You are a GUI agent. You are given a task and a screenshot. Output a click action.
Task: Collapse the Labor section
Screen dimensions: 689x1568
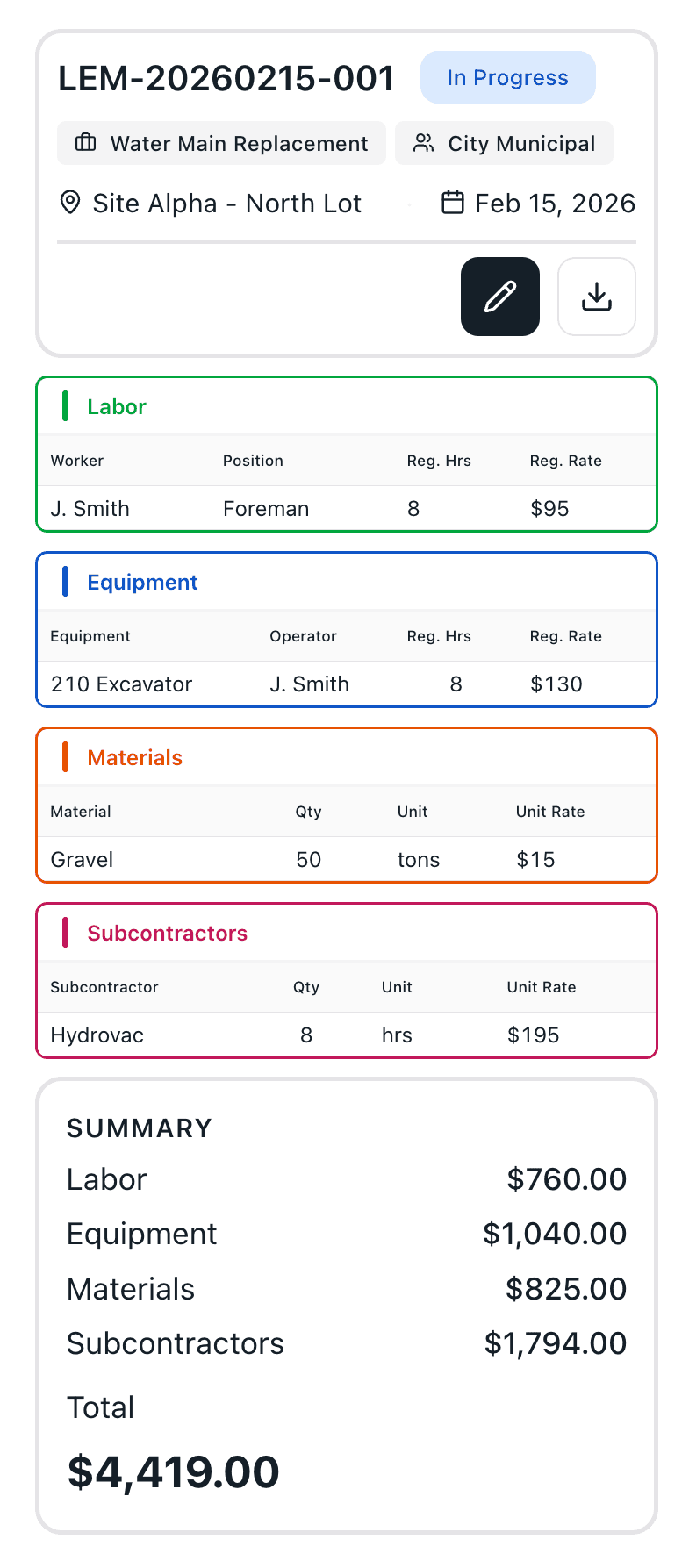tap(116, 406)
